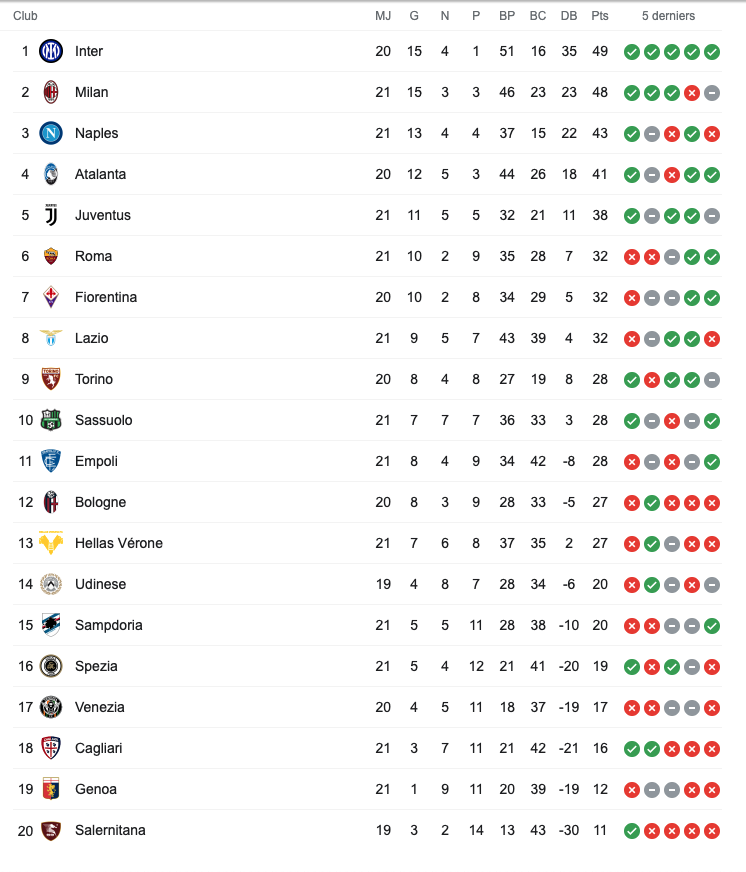Open the Atalanta team link
The height and width of the screenshot is (872, 746).
pos(100,174)
